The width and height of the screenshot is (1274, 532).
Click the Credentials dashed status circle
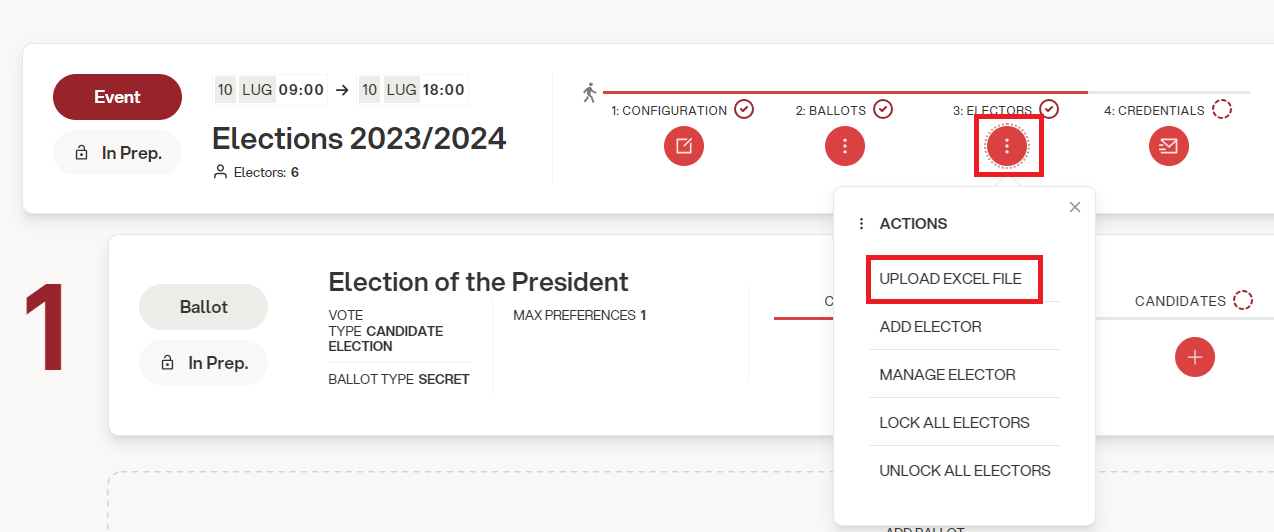tap(1221, 109)
